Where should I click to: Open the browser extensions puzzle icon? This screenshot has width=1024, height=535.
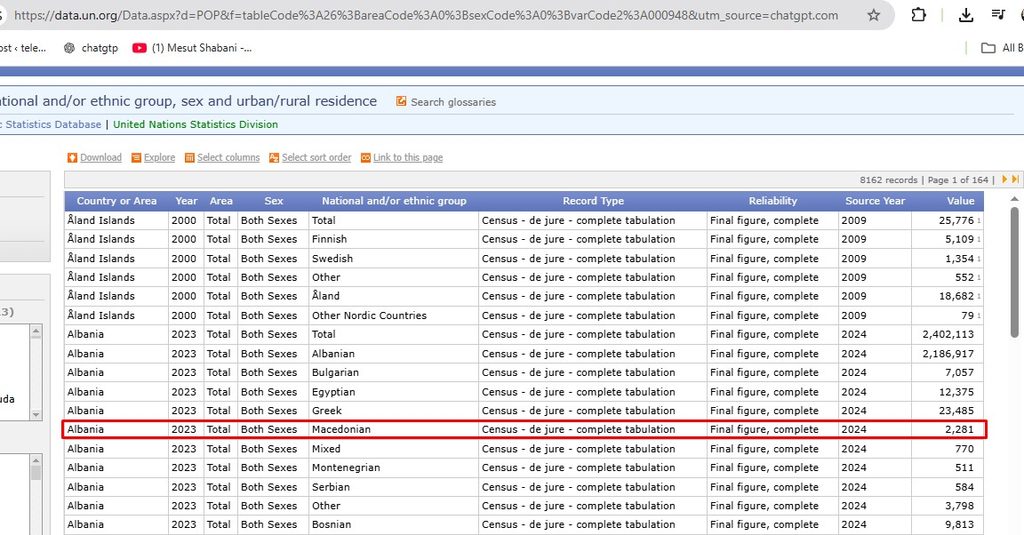pyautogui.click(x=918, y=14)
